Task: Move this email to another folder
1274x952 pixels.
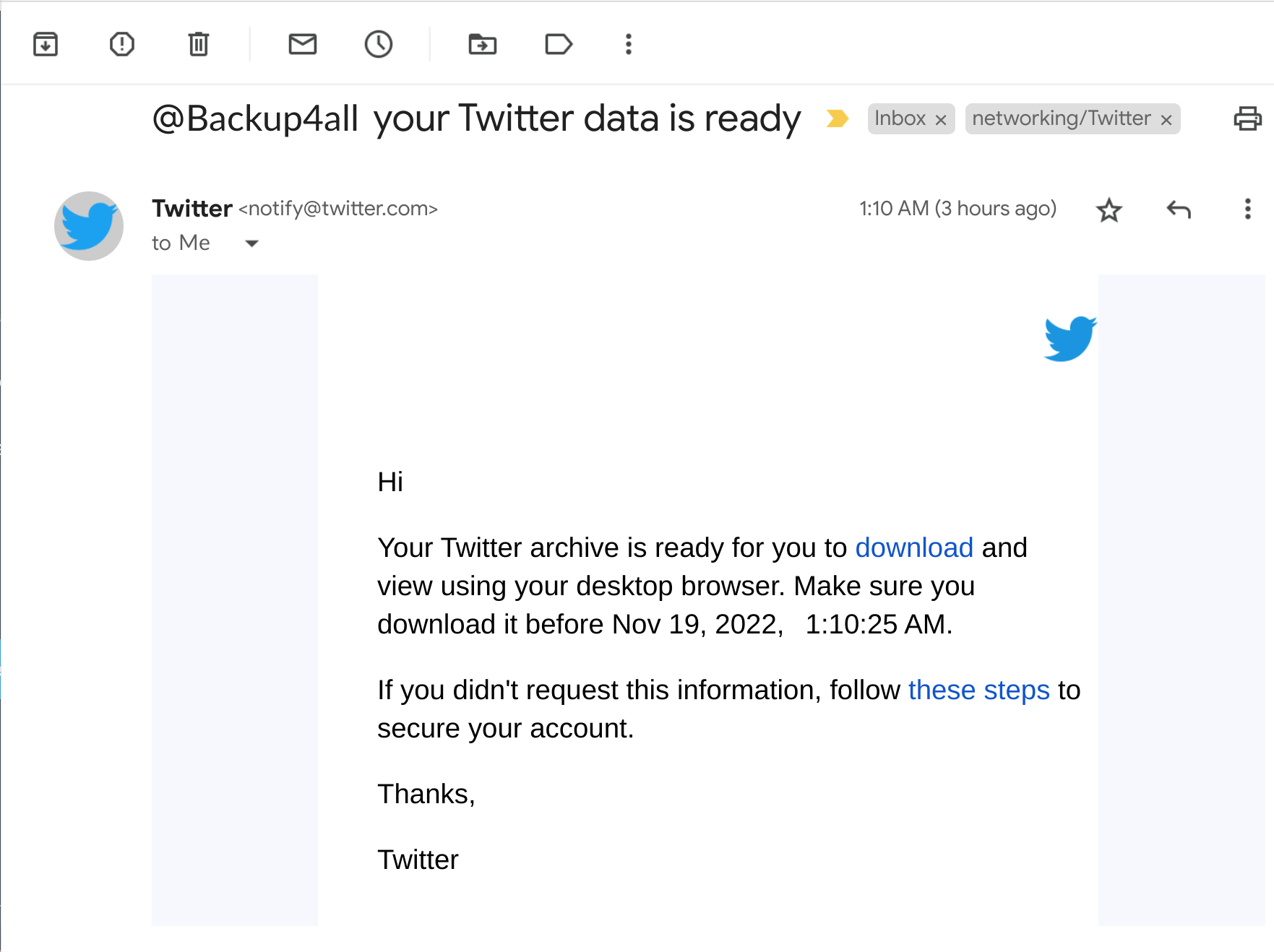Action: tap(483, 44)
